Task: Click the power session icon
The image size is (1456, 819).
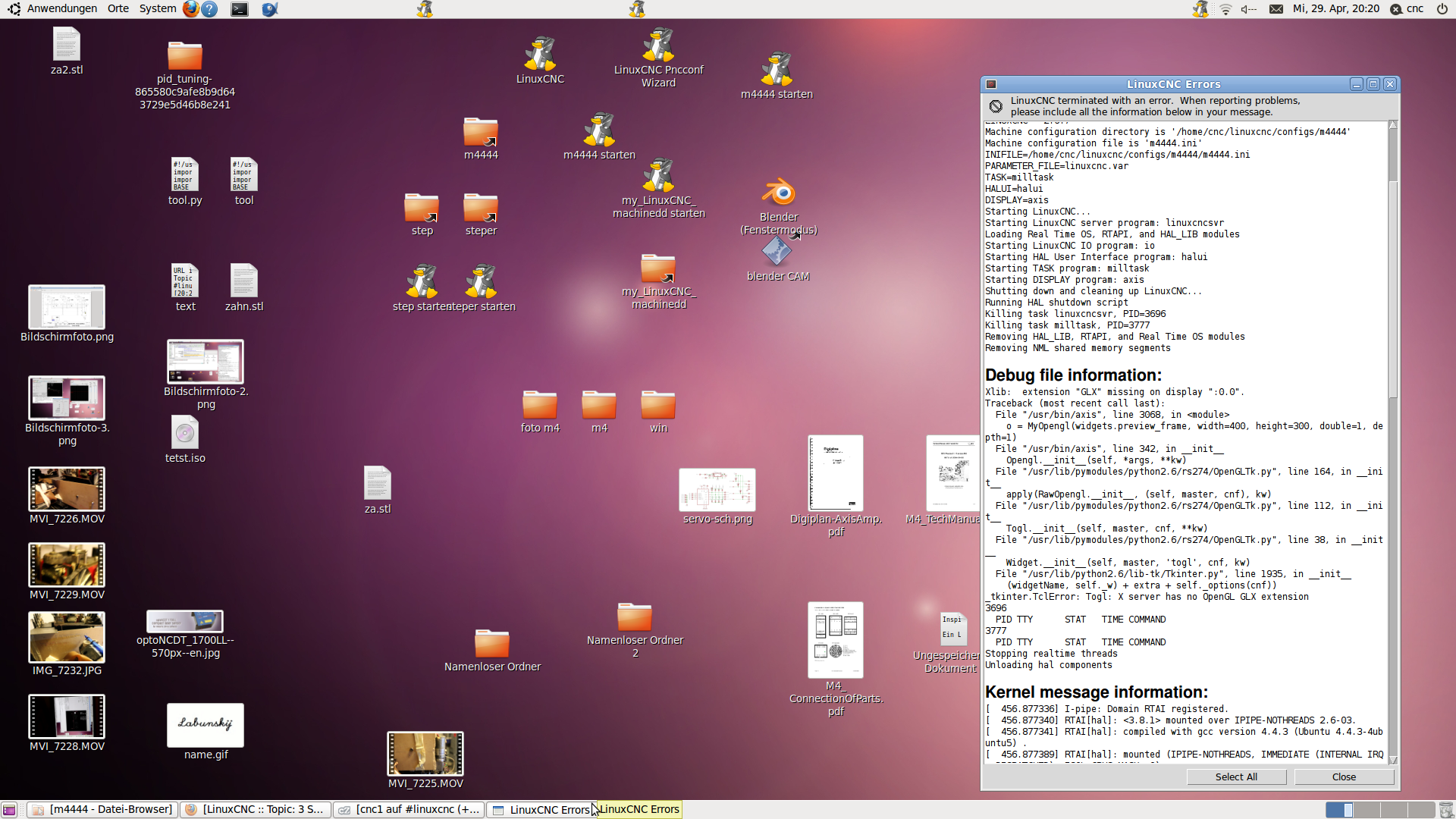Action: pyautogui.click(x=1442, y=9)
